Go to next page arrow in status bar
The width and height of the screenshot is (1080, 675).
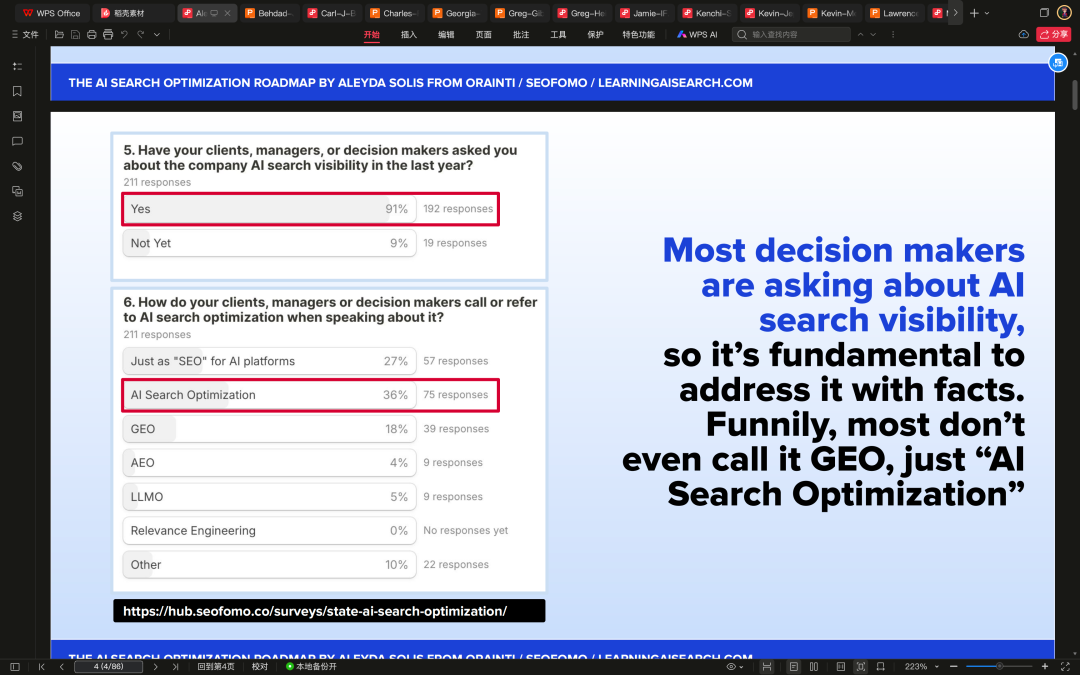pyautogui.click(x=156, y=666)
